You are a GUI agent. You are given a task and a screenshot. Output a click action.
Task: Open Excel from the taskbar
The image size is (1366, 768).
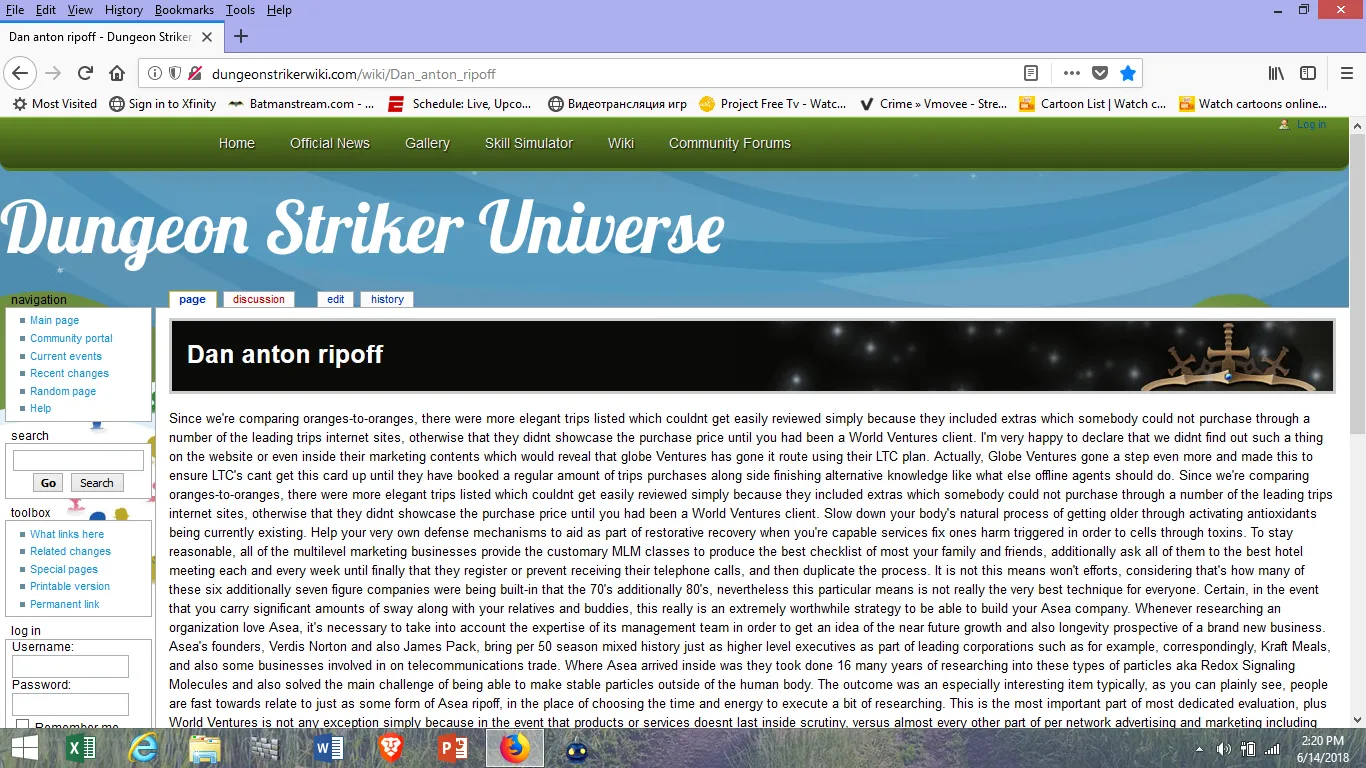[x=80, y=748]
